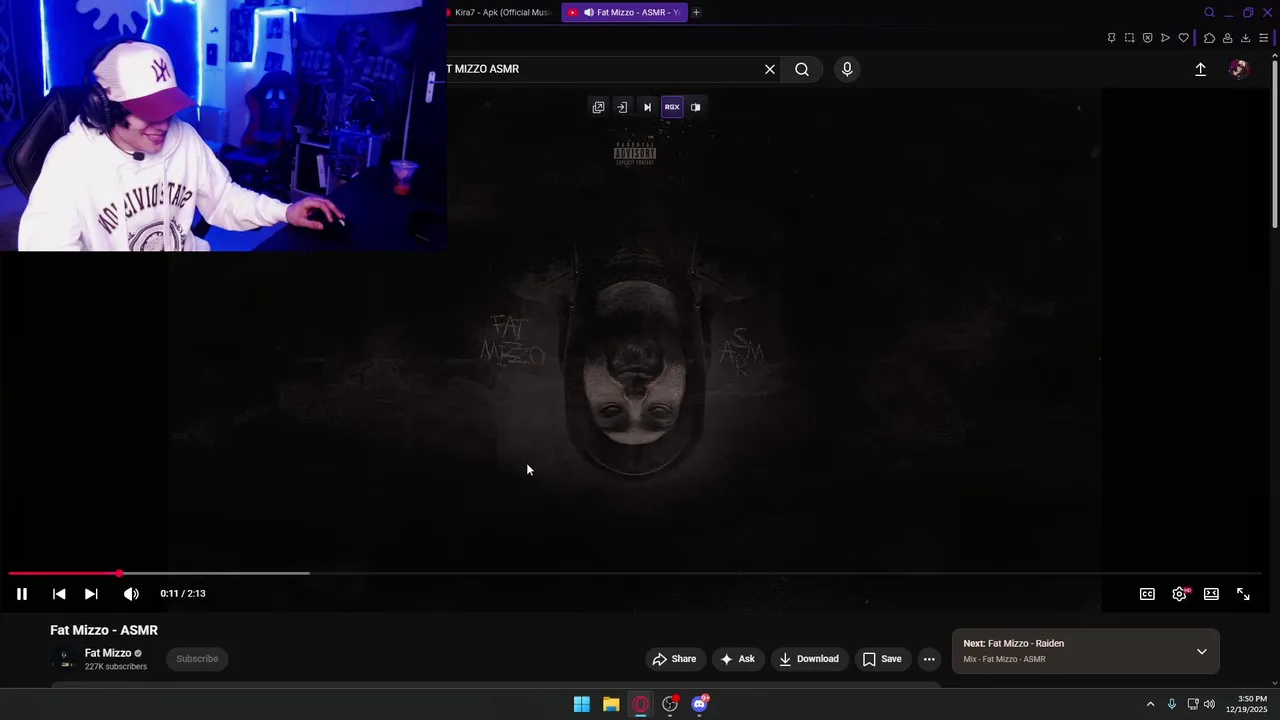Exit full-window video mode
The width and height of the screenshot is (1280, 720).
[1243, 594]
